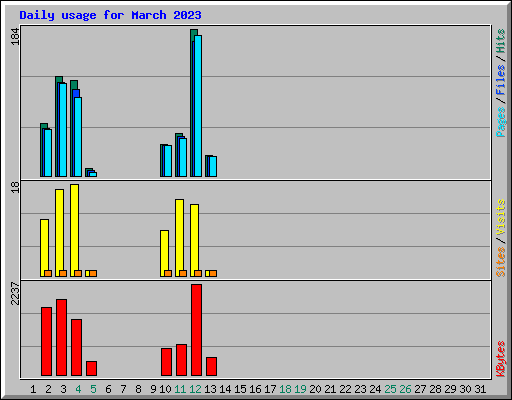Screen dimensions: 512x400
Task: Select the red KBytes bar for day 4
Action: pos(76,348)
